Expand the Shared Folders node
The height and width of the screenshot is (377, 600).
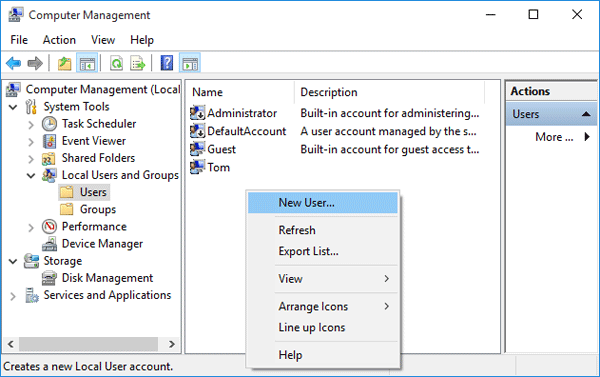pyautogui.click(x=31, y=159)
